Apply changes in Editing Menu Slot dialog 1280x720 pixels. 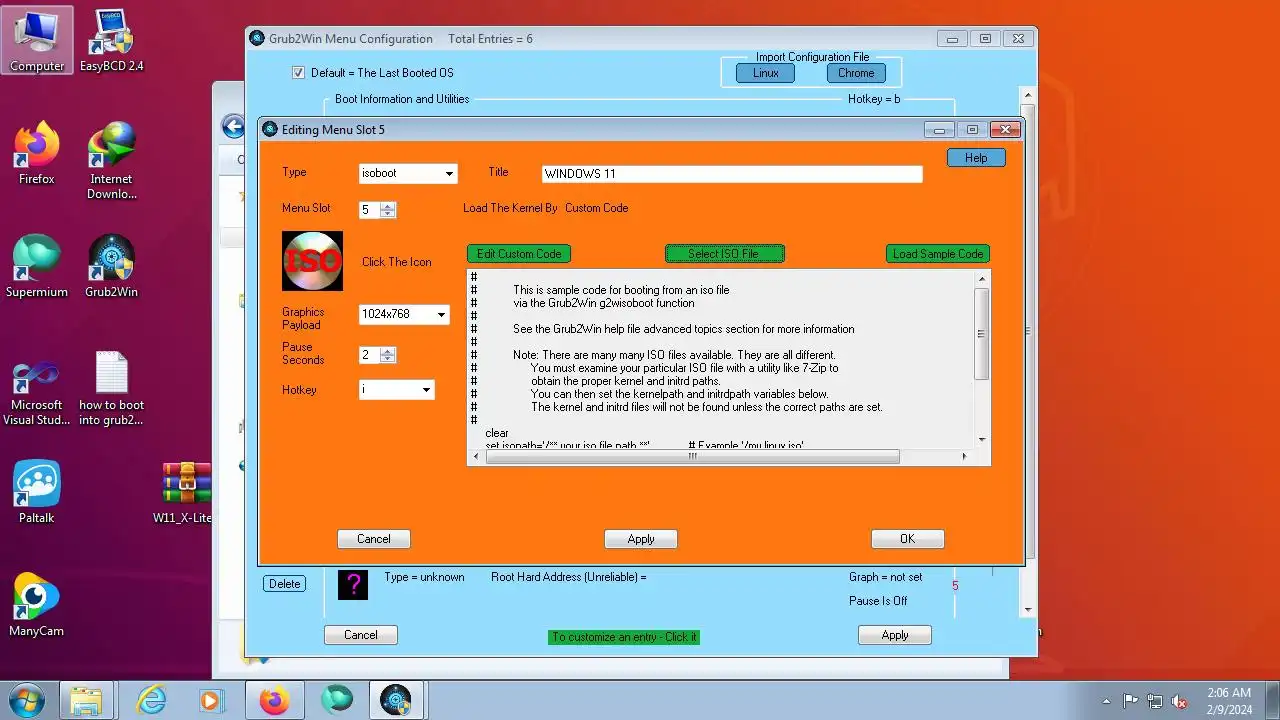[x=641, y=539]
